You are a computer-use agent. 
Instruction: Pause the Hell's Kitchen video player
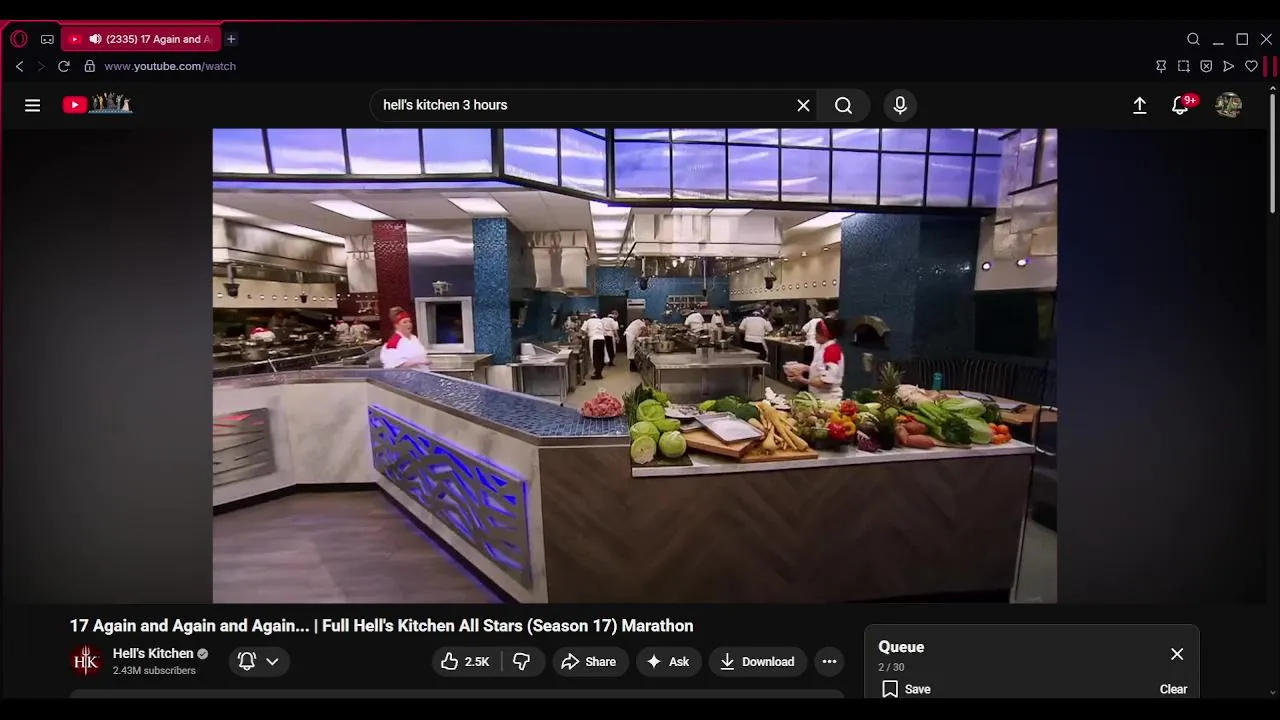634,365
